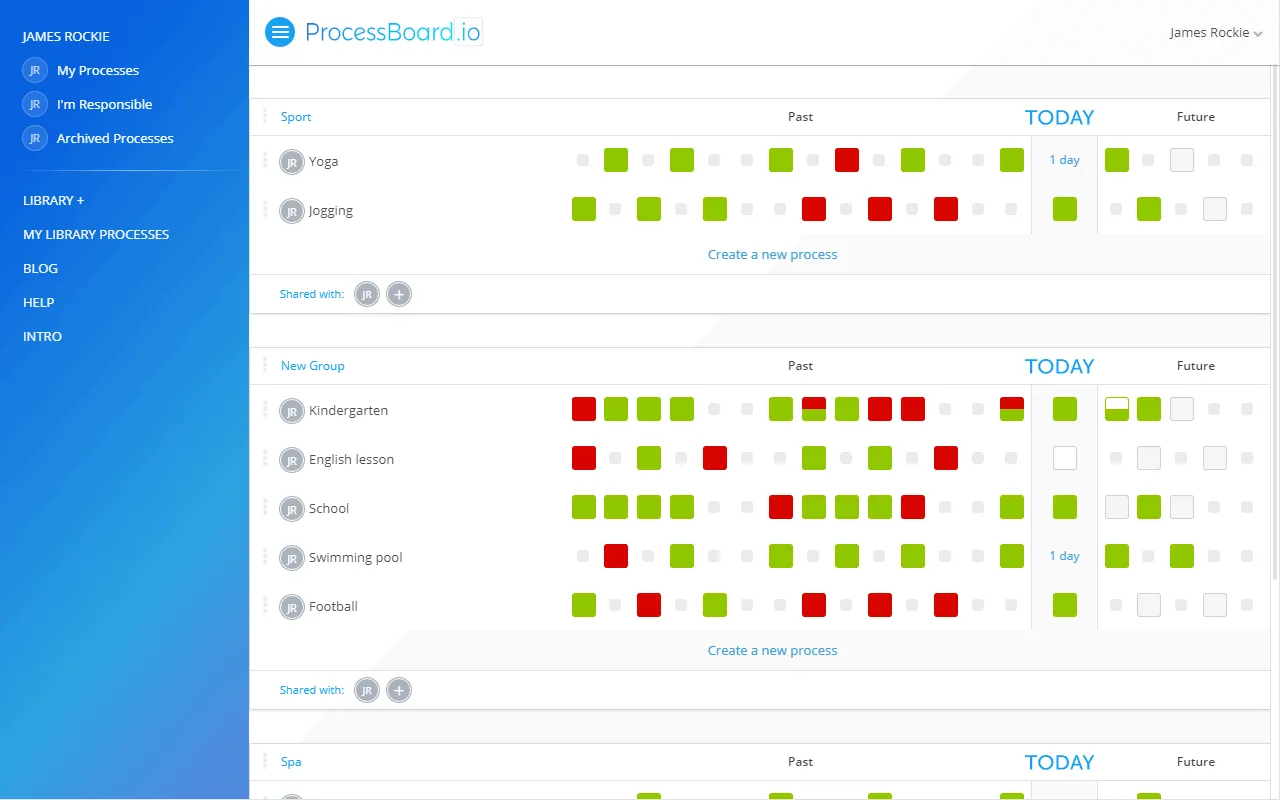The height and width of the screenshot is (800, 1280).
Task: Click the JR avatar beside the Yoga process
Action: point(291,161)
